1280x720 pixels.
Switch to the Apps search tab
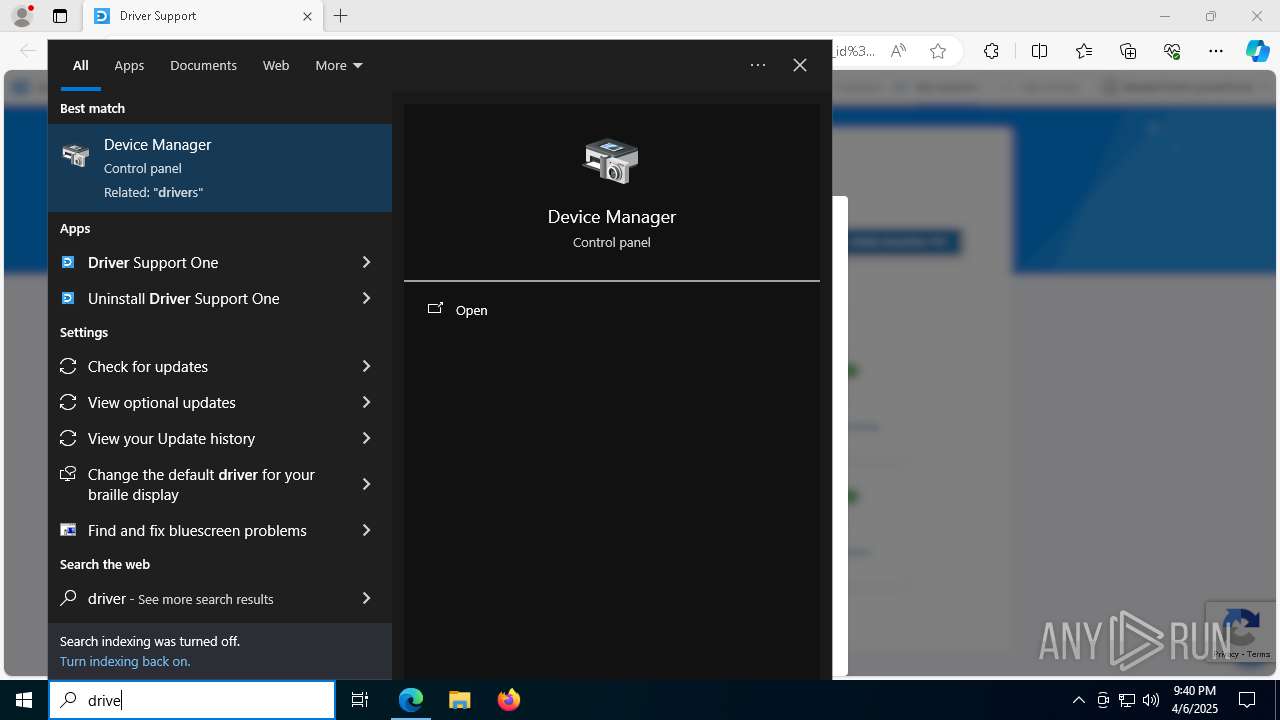129,65
